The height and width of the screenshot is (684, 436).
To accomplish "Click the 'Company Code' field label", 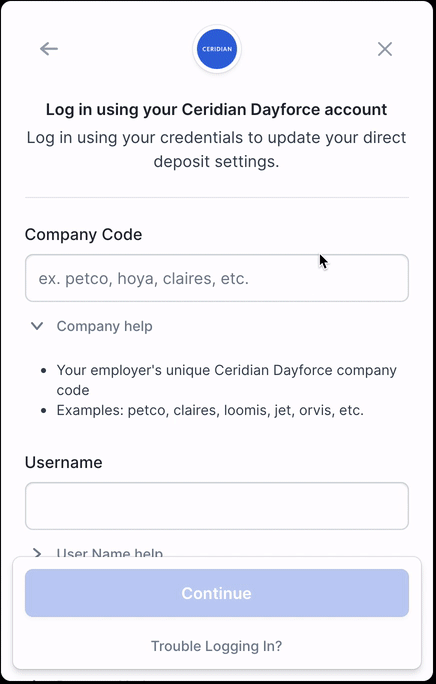I will point(83,235).
